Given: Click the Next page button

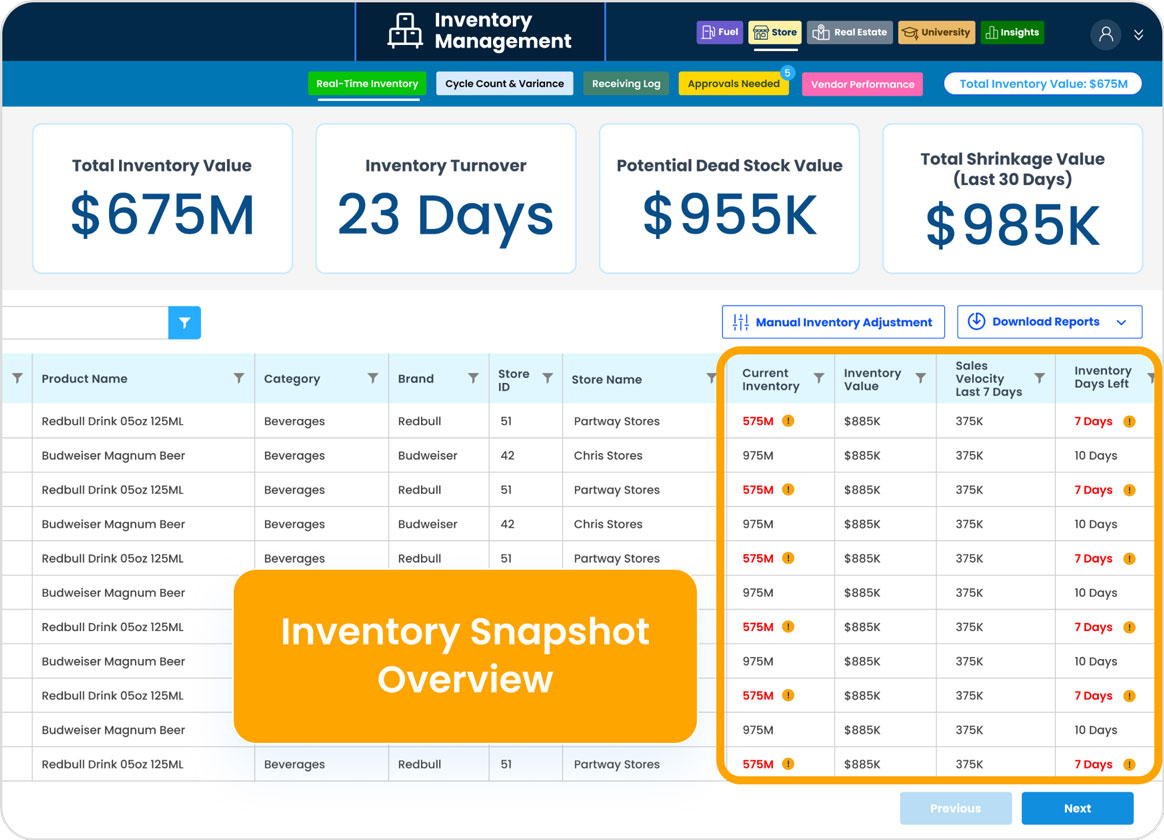Looking at the screenshot, I should coord(1077,808).
